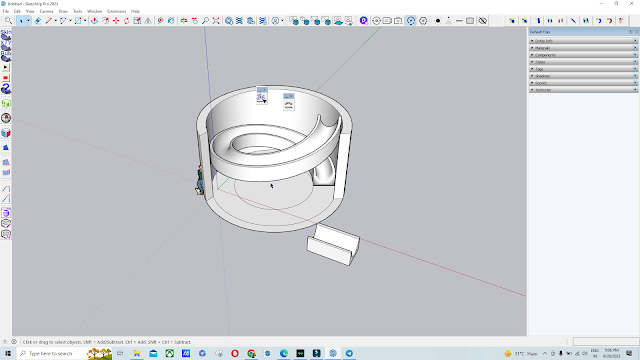640x360 pixels.
Task: Click the Zoom Extents icon
Action: (216, 20)
